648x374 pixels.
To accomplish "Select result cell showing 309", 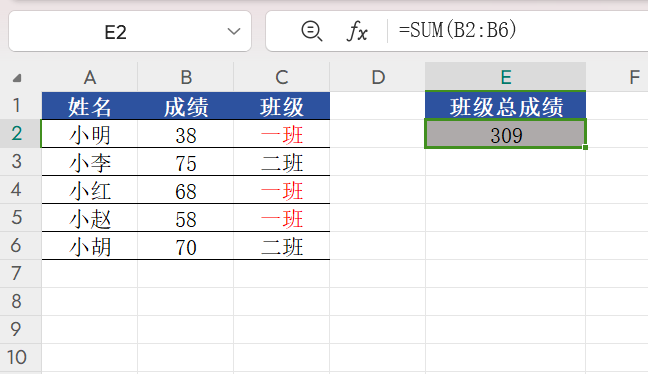I will tap(505, 134).
